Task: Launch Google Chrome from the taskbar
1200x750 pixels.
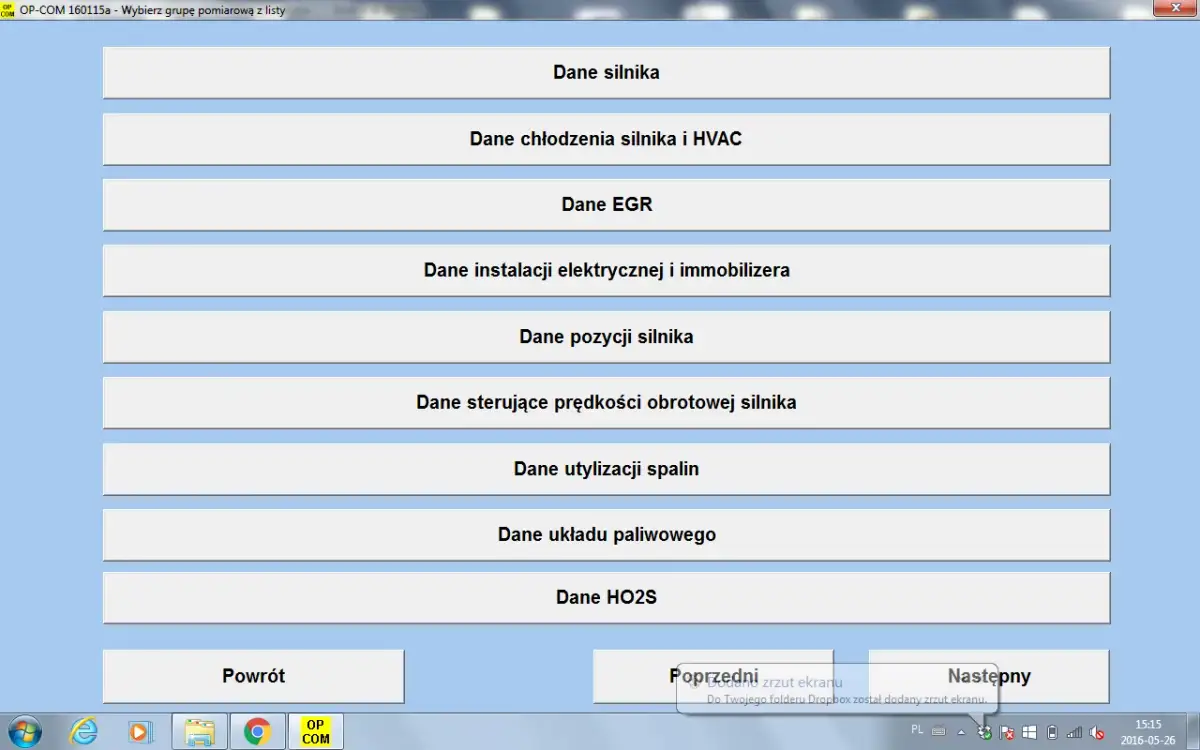Action: pos(257,731)
